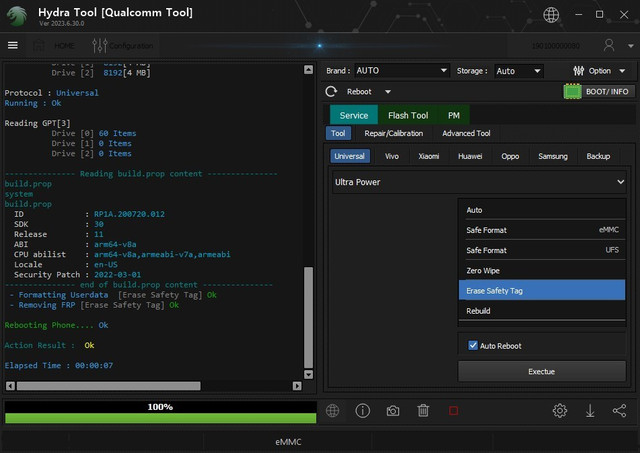Click the Option sliders icon
The height and width of the screenshot is (453, 640).
click(x=578, y=71)
